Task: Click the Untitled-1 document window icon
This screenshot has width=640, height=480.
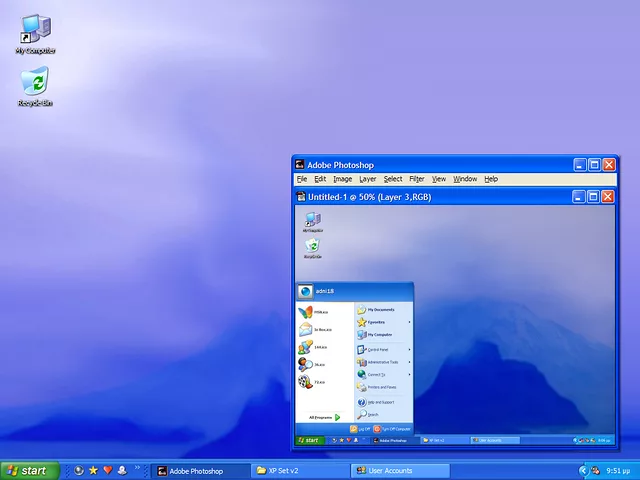Action: coord(301,197)
